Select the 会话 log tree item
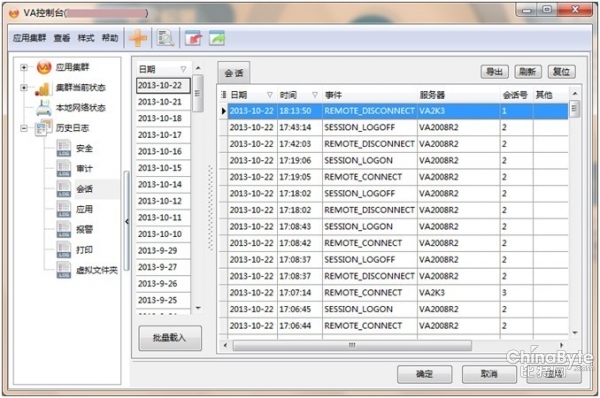Image resolution: width=600 pixels, height=398 pixels. pyautogui.click(x=84, y=189)
